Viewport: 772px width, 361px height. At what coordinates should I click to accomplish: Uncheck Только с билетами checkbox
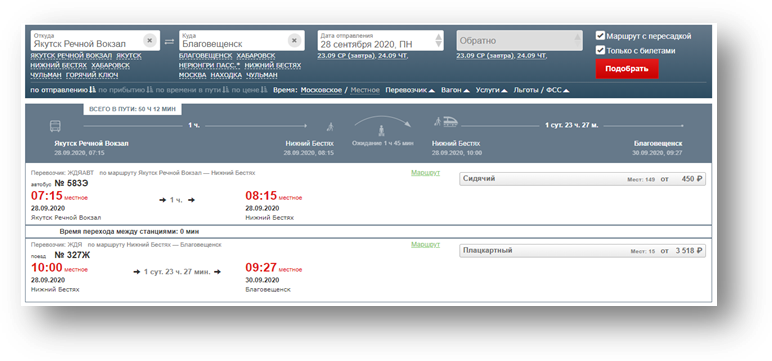600,50
